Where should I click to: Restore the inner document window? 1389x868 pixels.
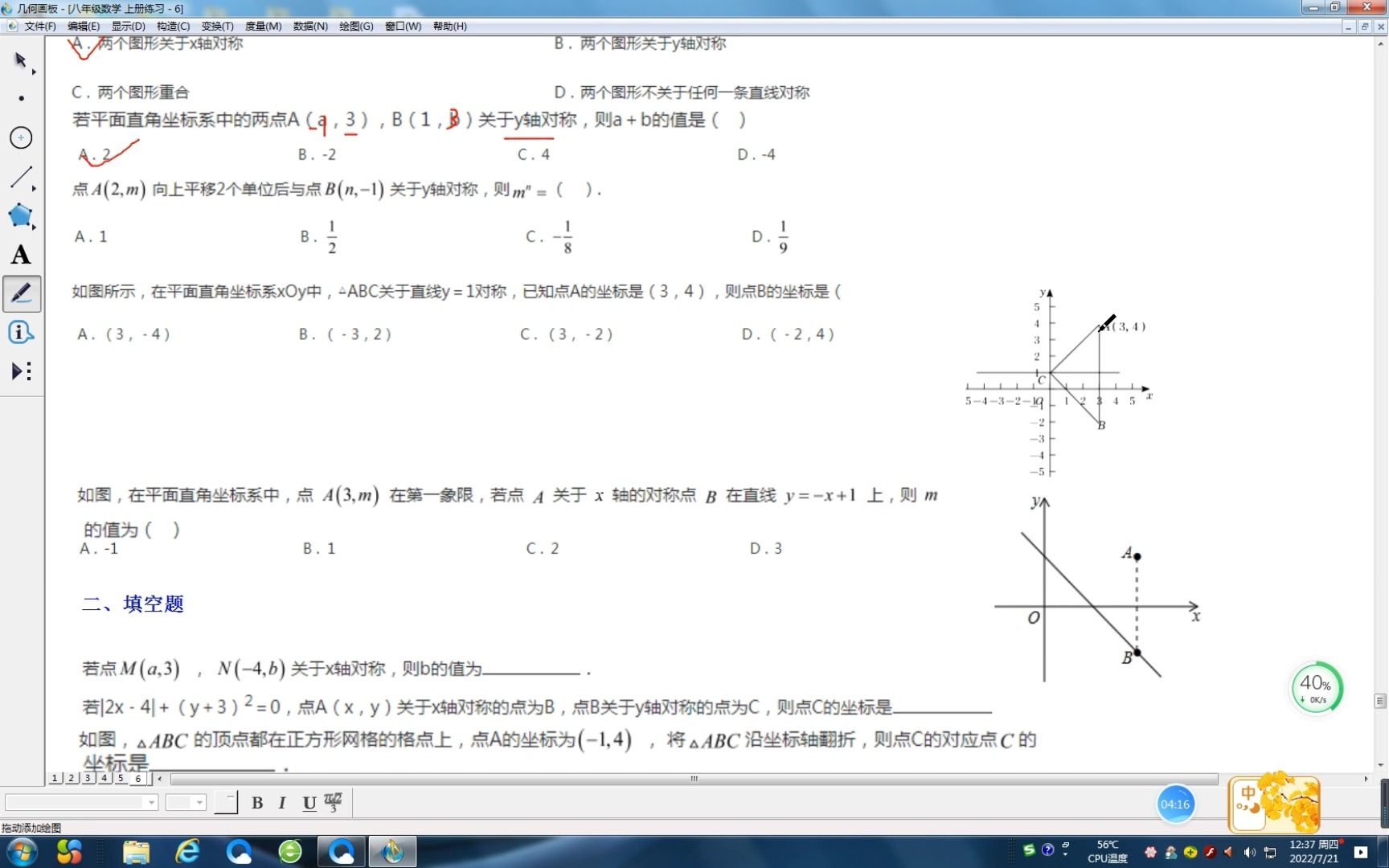click(1365, 27)
